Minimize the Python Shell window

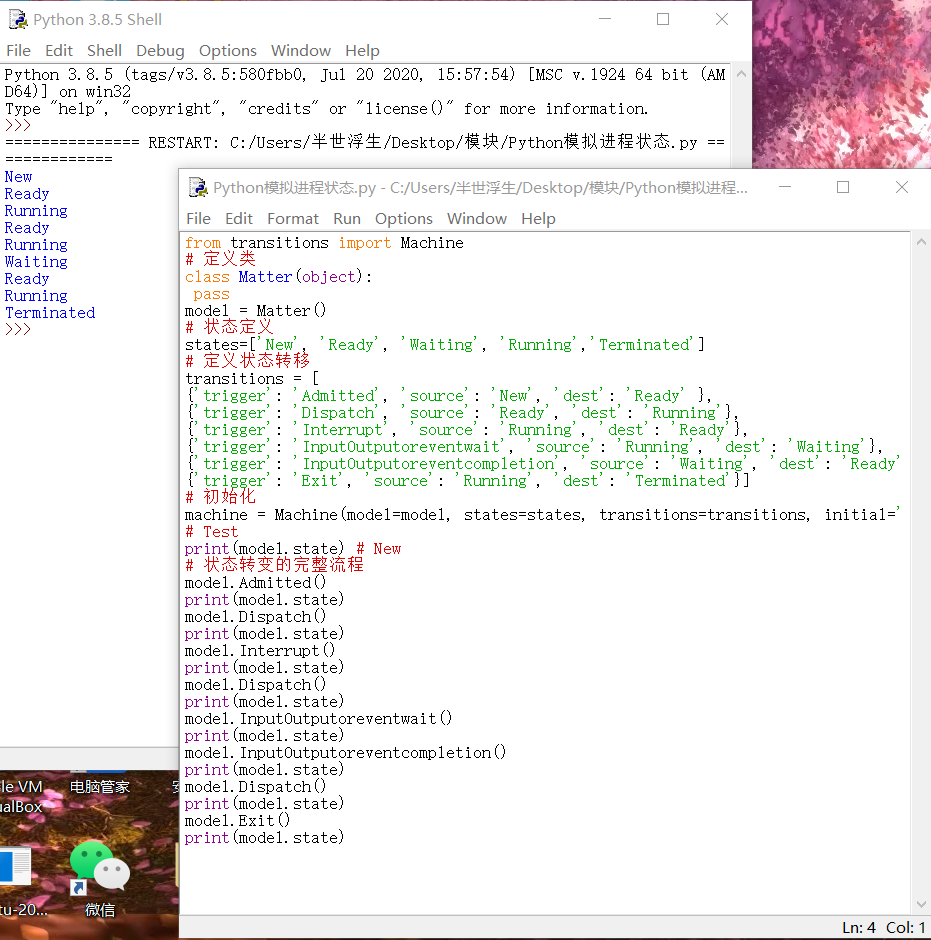(605, 19)
